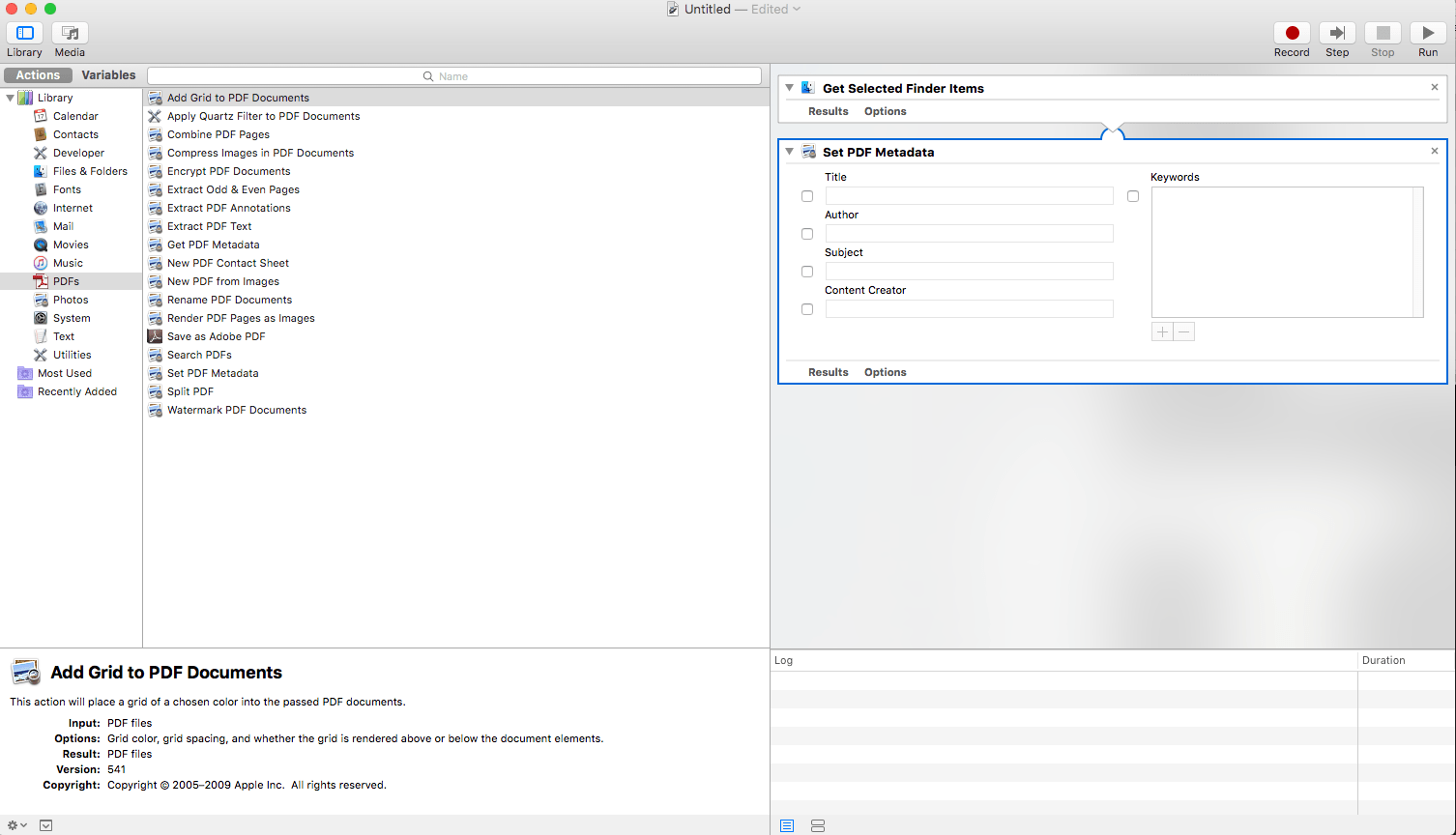The height and width of the screenshot is (835, 1456).
Task: Click the Subject text field
Action: (x=969, y=272)
